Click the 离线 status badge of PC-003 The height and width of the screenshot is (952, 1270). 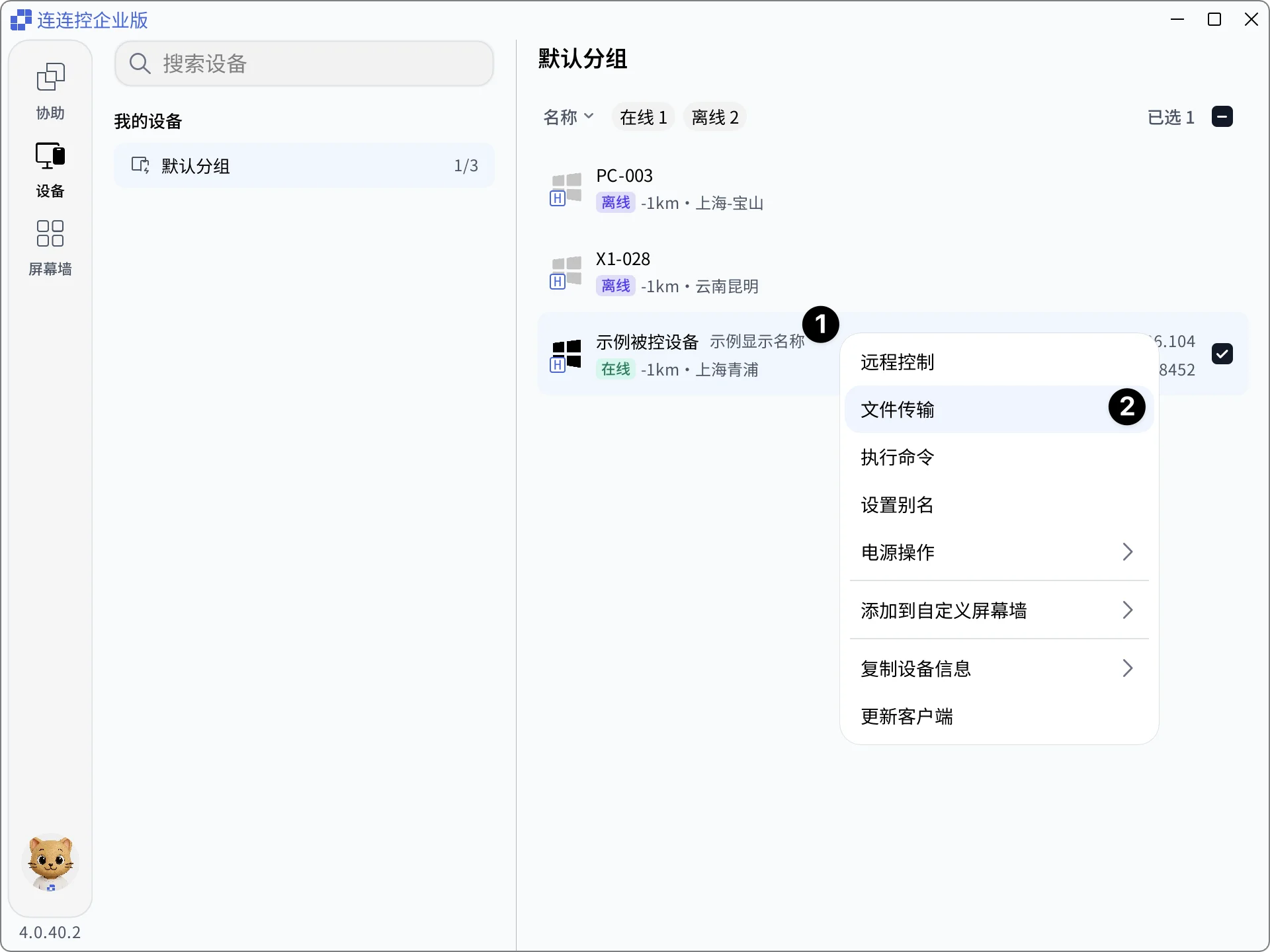pos(615,202)
